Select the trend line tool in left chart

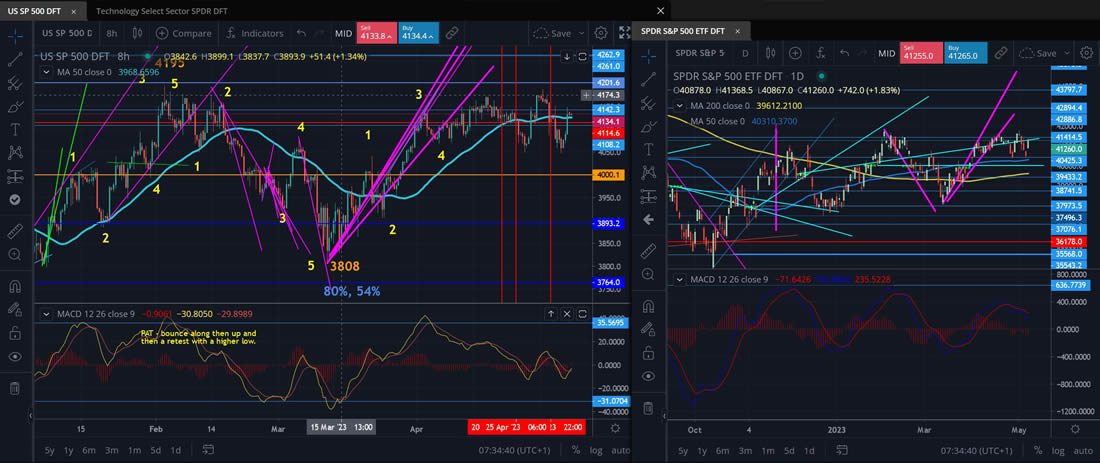(15, 60)
